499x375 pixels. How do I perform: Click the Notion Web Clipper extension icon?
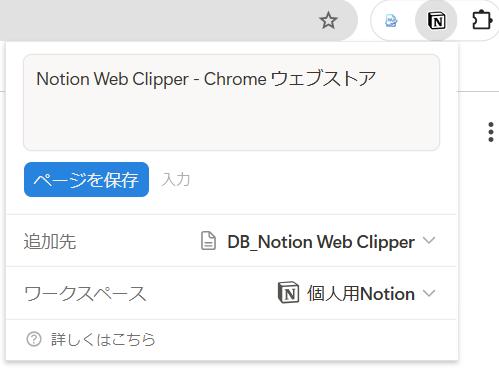pyautogui.click(x=436, y=21)
